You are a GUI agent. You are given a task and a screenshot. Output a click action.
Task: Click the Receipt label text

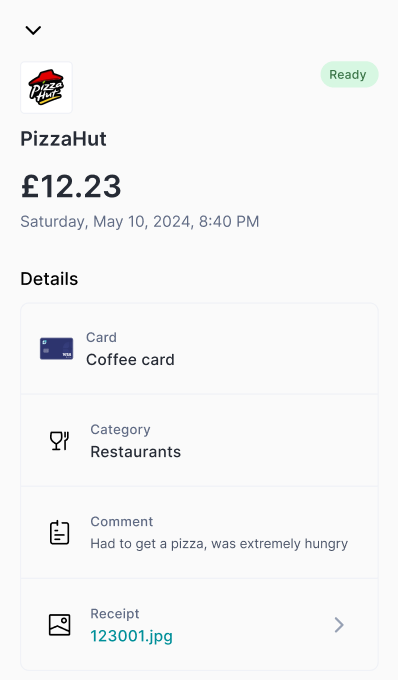114,614
